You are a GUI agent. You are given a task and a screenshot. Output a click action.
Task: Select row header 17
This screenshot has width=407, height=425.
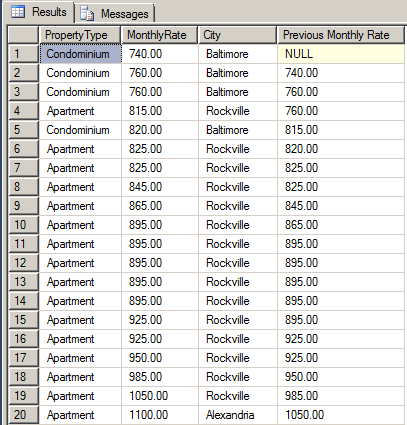point(23,358)
